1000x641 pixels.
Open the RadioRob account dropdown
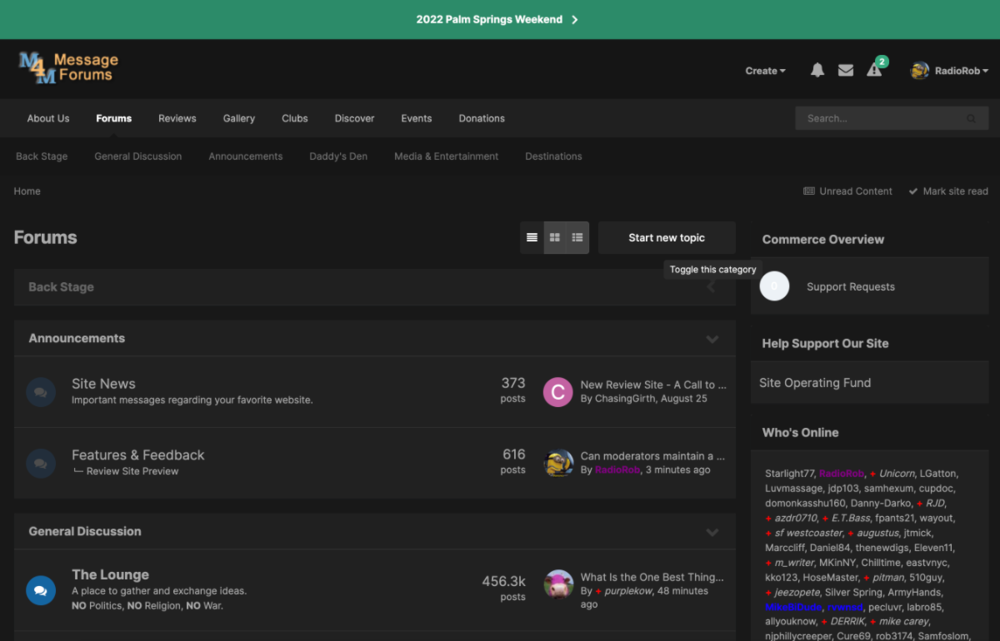coord(949,70)
